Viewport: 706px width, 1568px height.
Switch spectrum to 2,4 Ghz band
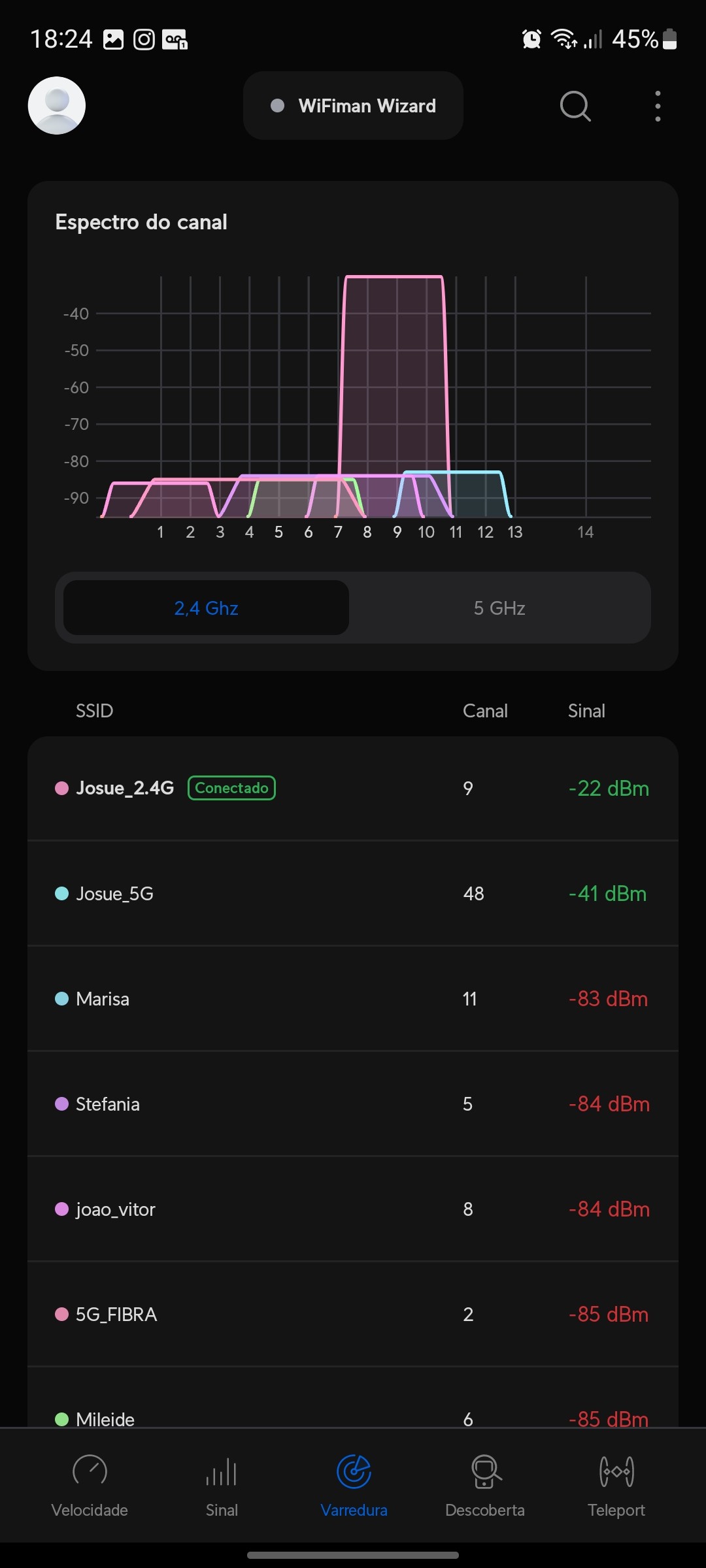click(206, 608)
